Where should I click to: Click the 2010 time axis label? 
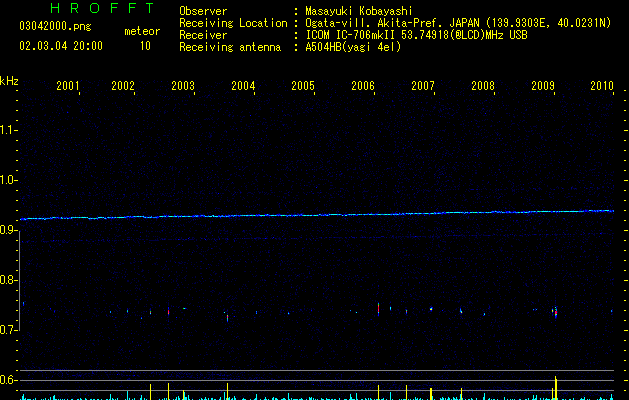[602, 85]
